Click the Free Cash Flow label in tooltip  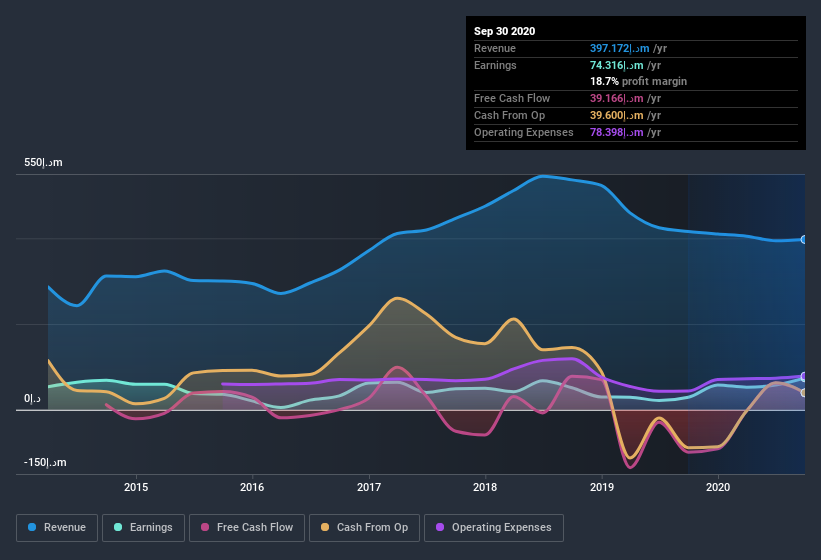click(512, 98)
